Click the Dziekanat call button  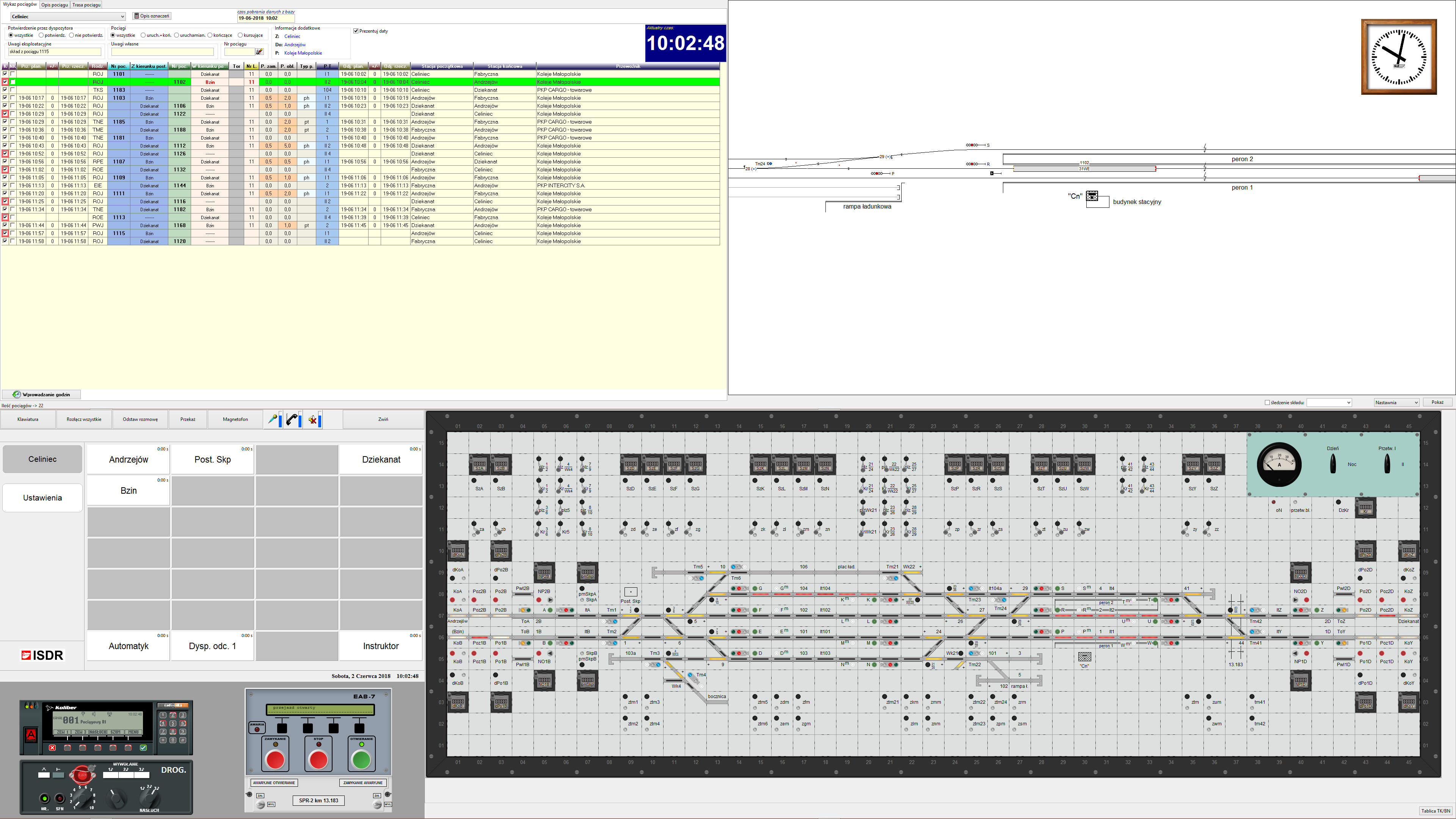click(381, 460)
